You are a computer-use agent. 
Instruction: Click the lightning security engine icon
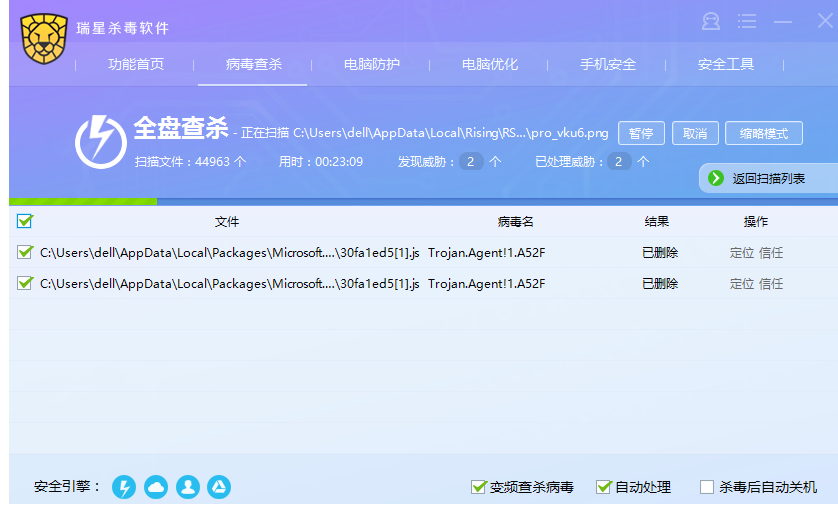(124, 487)
